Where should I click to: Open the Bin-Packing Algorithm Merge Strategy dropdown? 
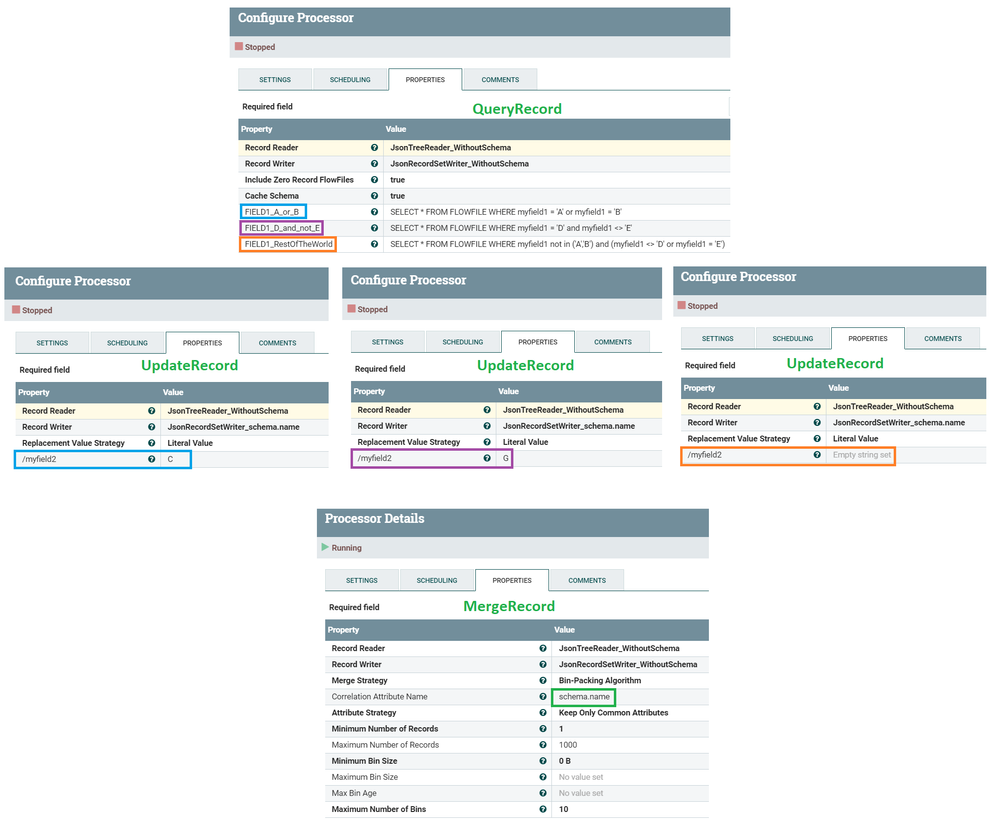620,680
